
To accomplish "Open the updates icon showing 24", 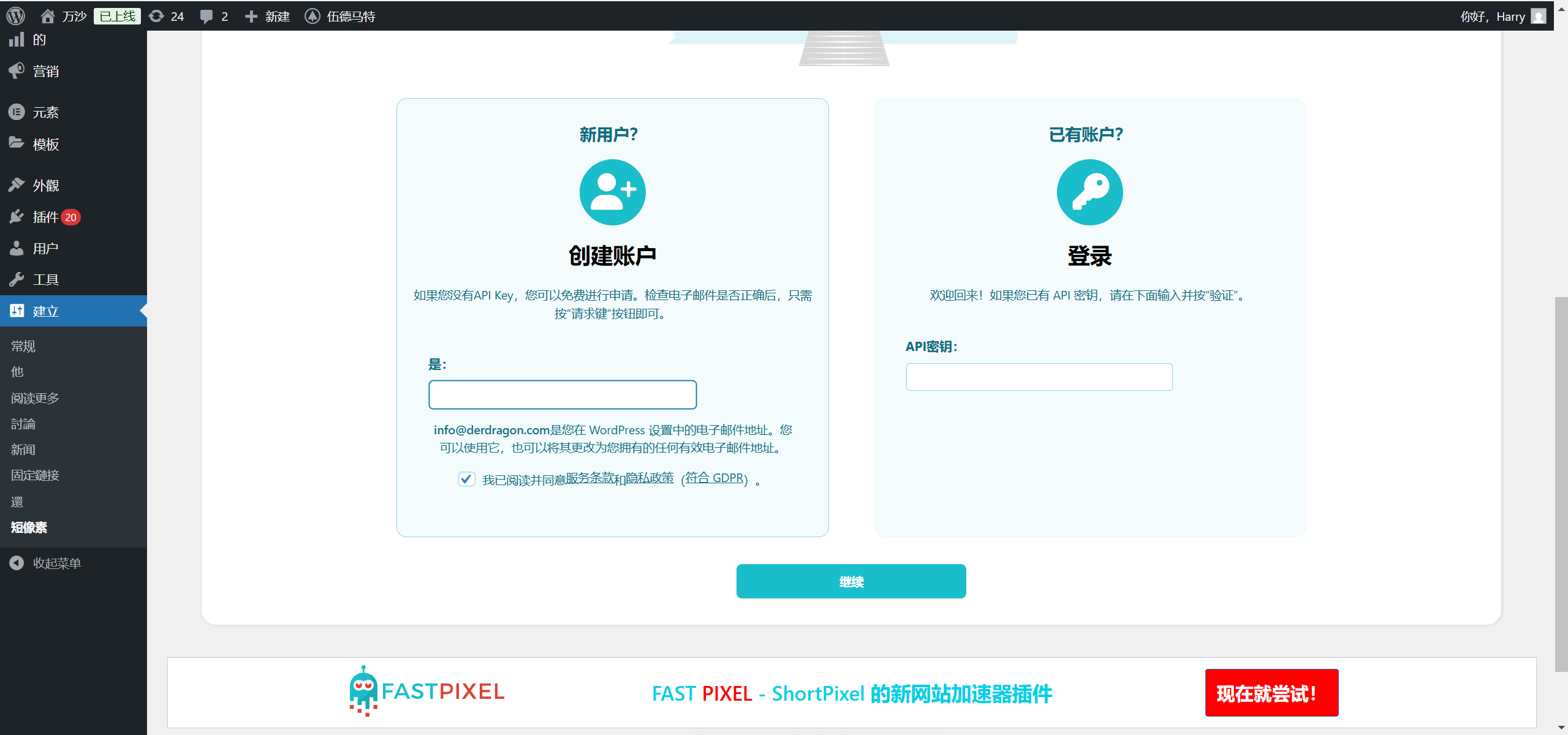I will 157,16.
